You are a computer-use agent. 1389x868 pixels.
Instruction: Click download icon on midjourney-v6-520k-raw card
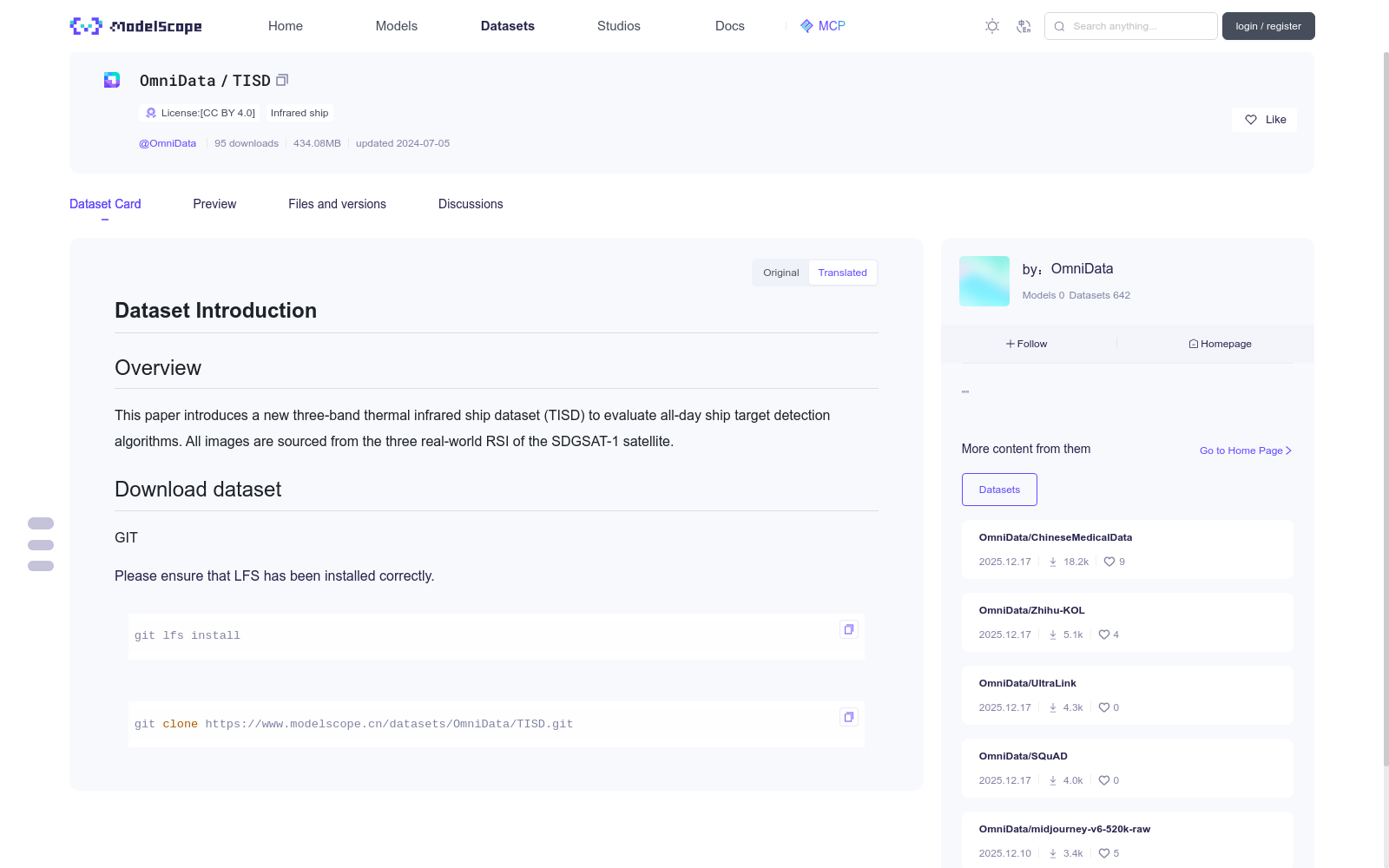pos(1053,853)
